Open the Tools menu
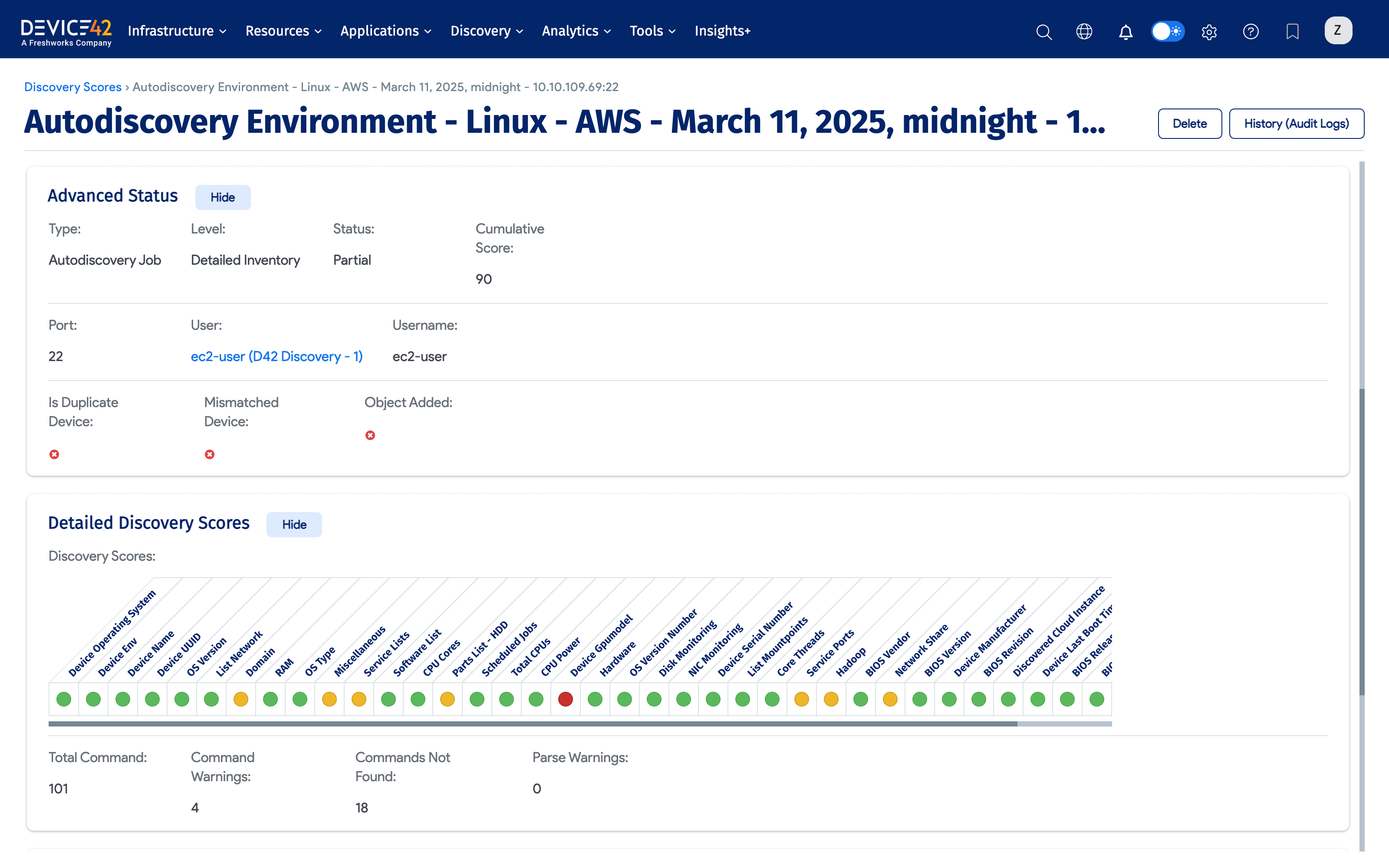This screenshot has height=868, width=1389. (652, 31)
